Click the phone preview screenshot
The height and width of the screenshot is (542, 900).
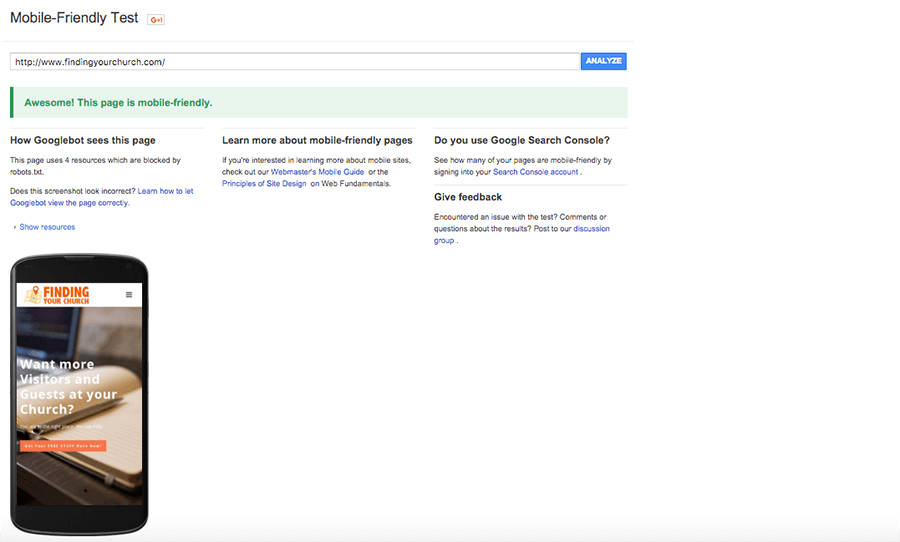coord(79,394)
